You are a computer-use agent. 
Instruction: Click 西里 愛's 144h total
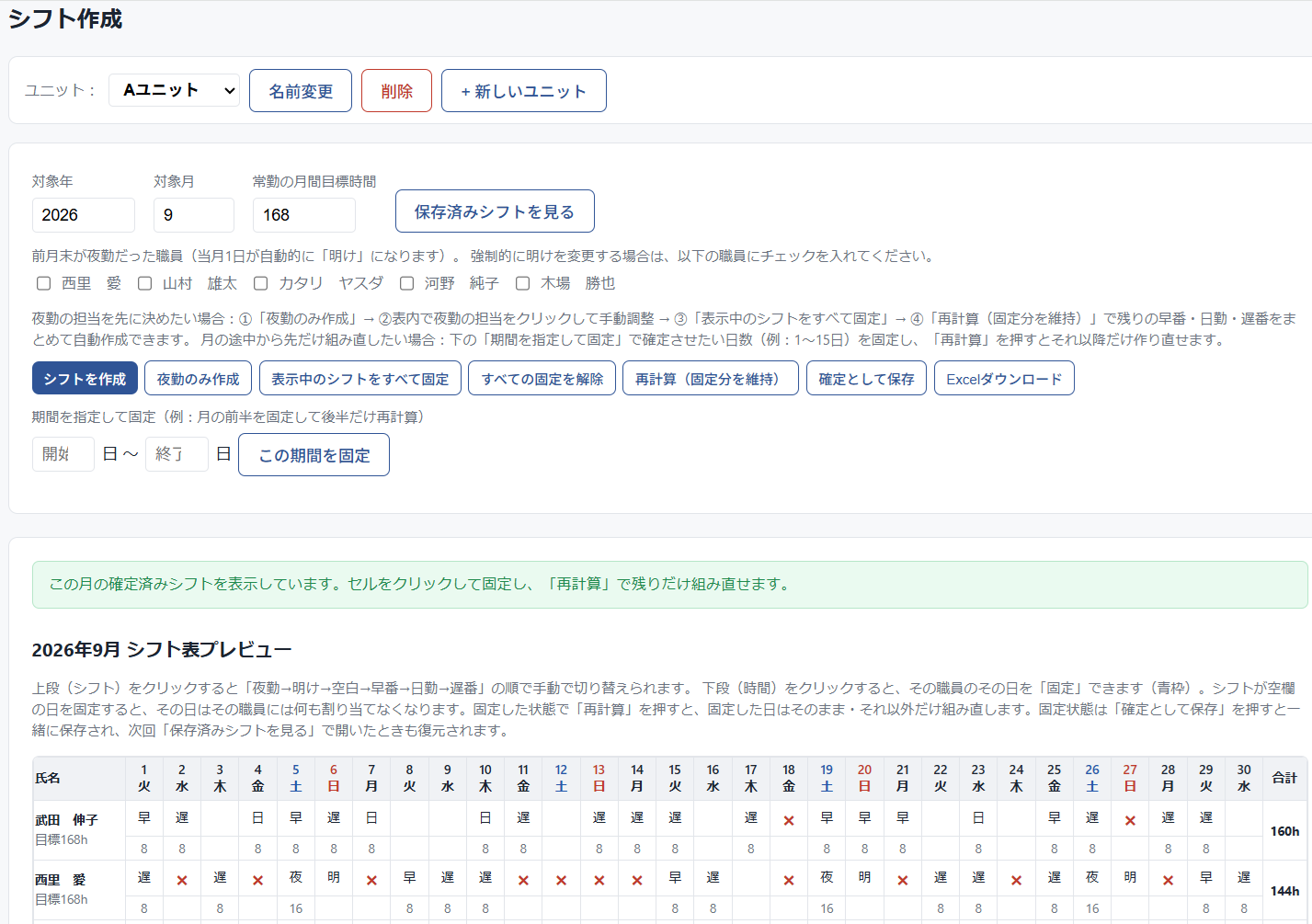click(1284, 891)
